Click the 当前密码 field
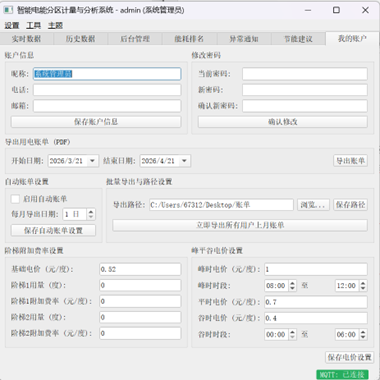Screen dimensions: 380x380 pos(305,74)
